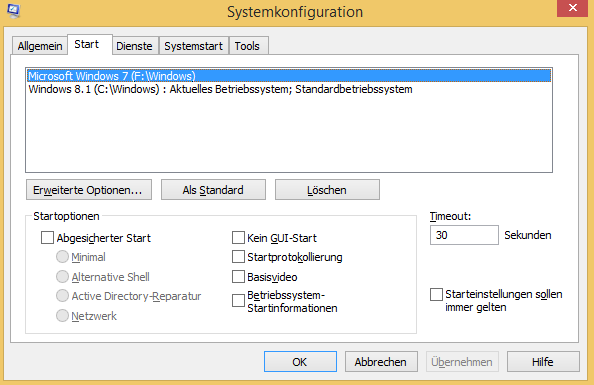Click the Timeout seconds input field
This screenshot has width=594, height=385.
(x=464, y=235)
